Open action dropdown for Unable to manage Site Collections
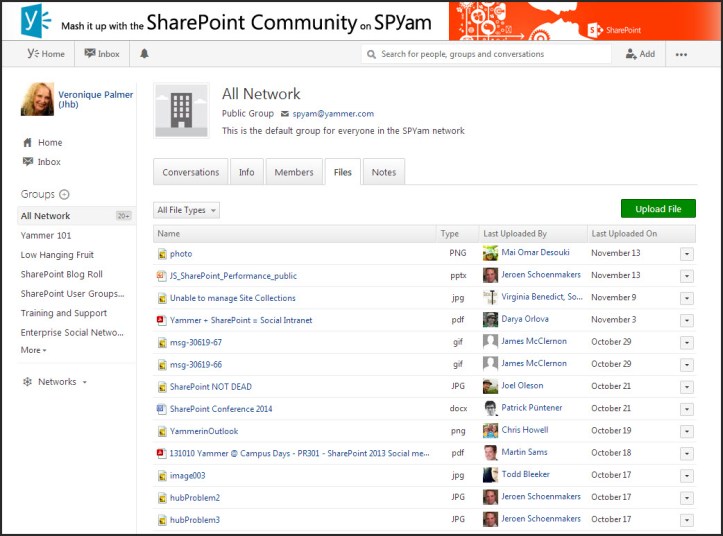The width and height of the screenshot is (723, 536). [x=687, y=298]
